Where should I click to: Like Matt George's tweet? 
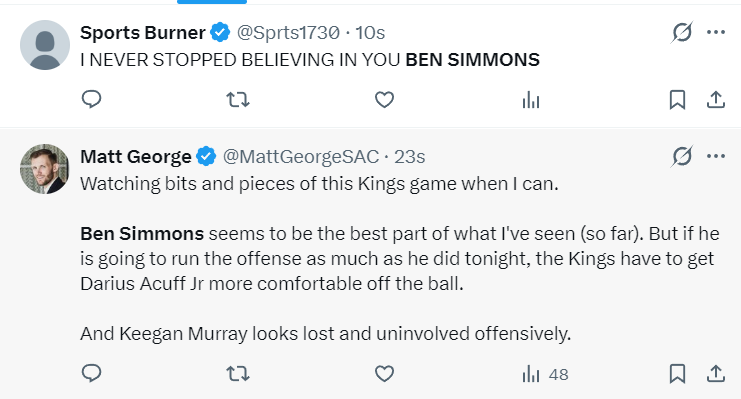(x=384, y=374)
